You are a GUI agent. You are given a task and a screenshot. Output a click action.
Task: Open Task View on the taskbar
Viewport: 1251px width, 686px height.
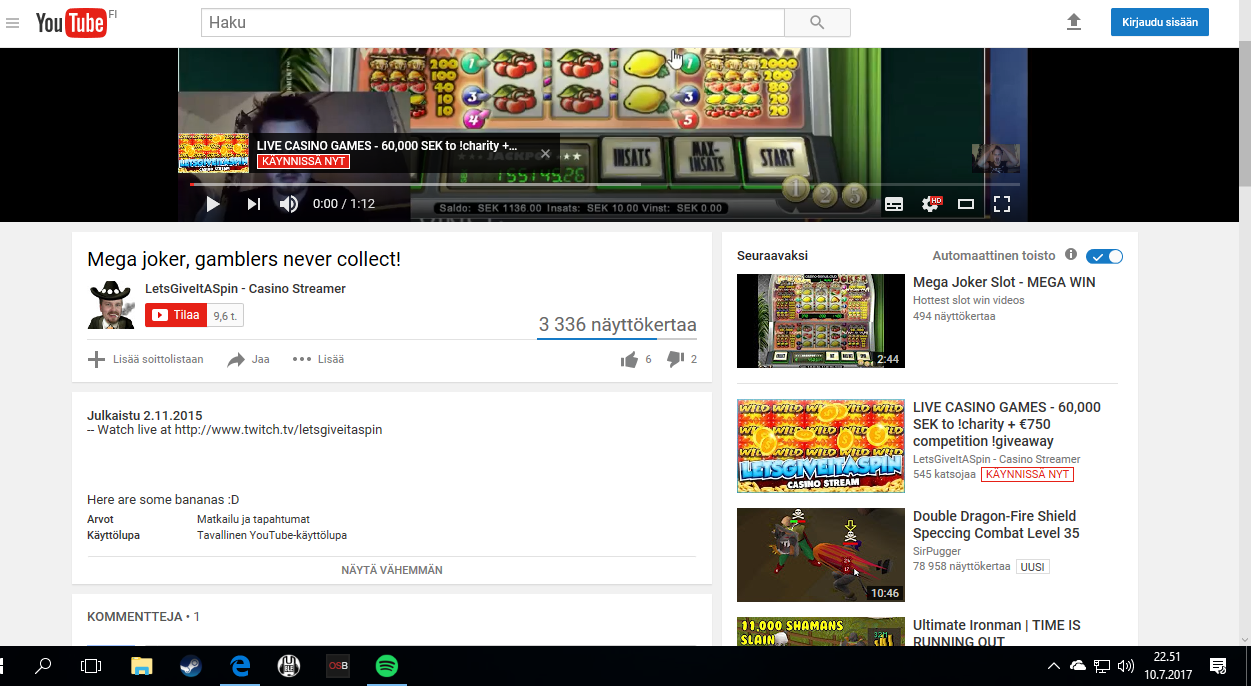pyautogui.click(x=91, y=665)
